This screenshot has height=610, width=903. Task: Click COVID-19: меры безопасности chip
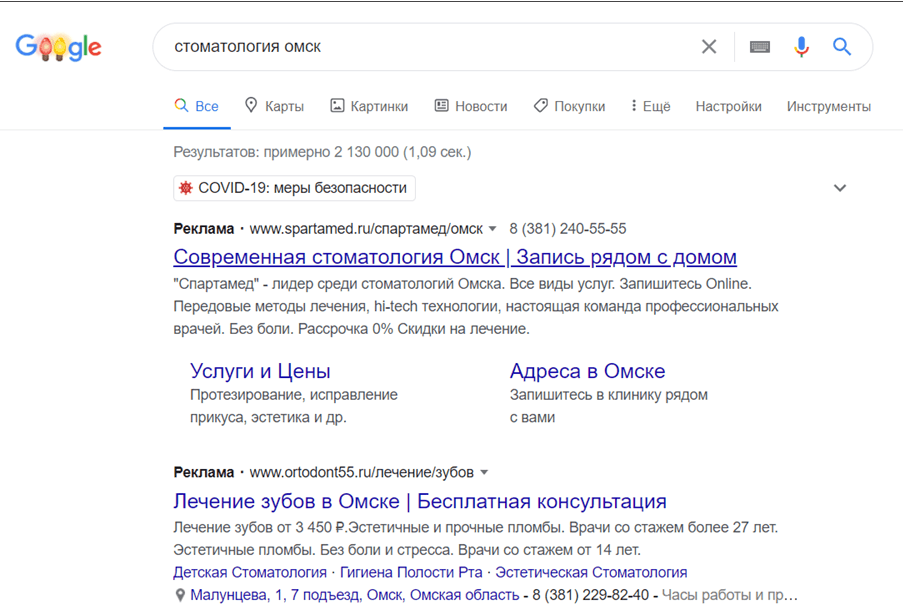click(294, 188)
